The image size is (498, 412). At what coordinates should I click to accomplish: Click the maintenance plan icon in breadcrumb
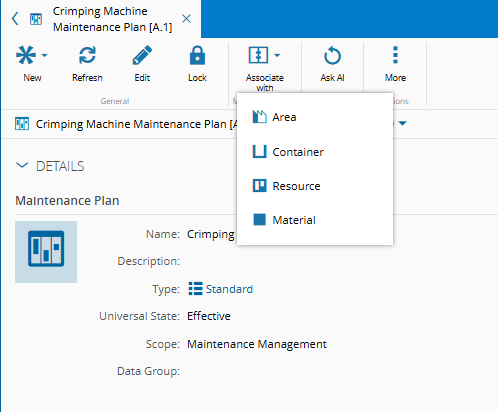coord(22,124)
